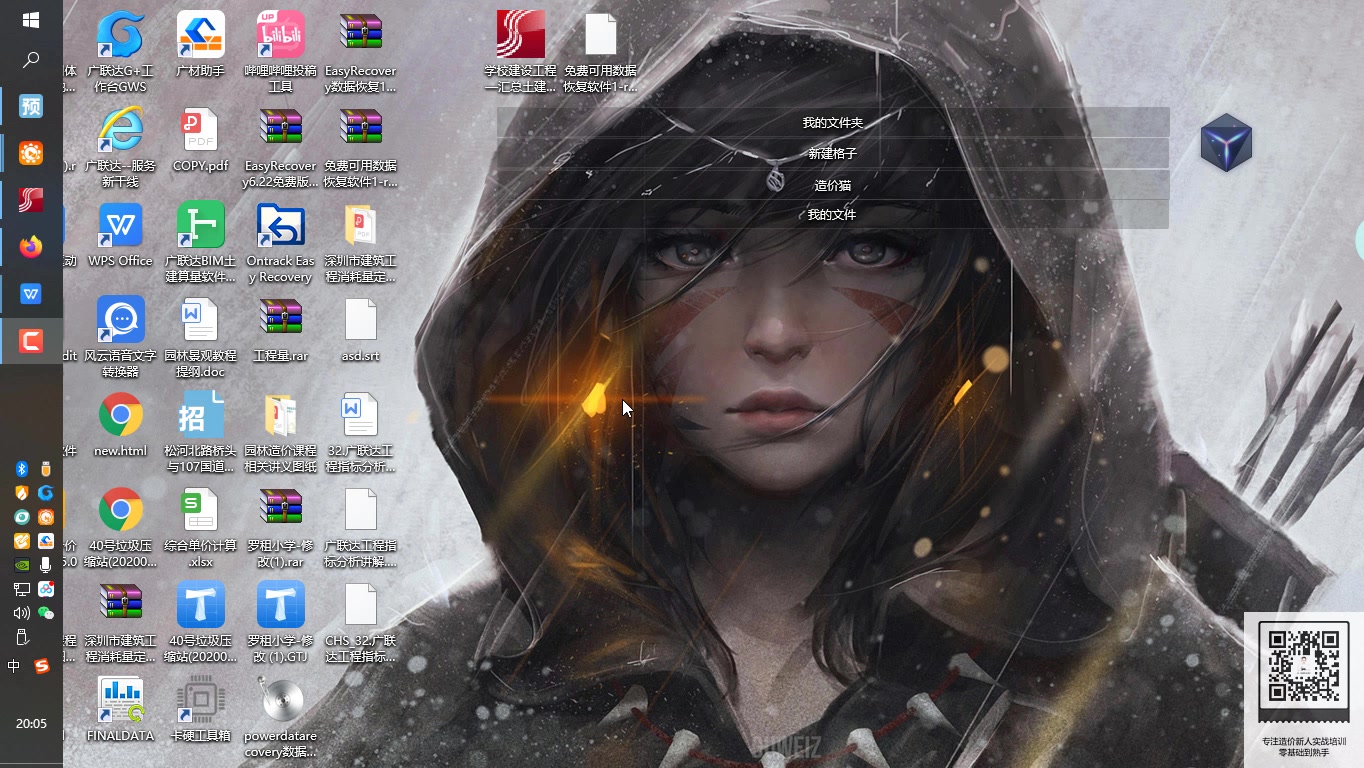Open taskbar search magnifier
The height and width of the screenshot is (768, 1364).
(x=31, y=60)
